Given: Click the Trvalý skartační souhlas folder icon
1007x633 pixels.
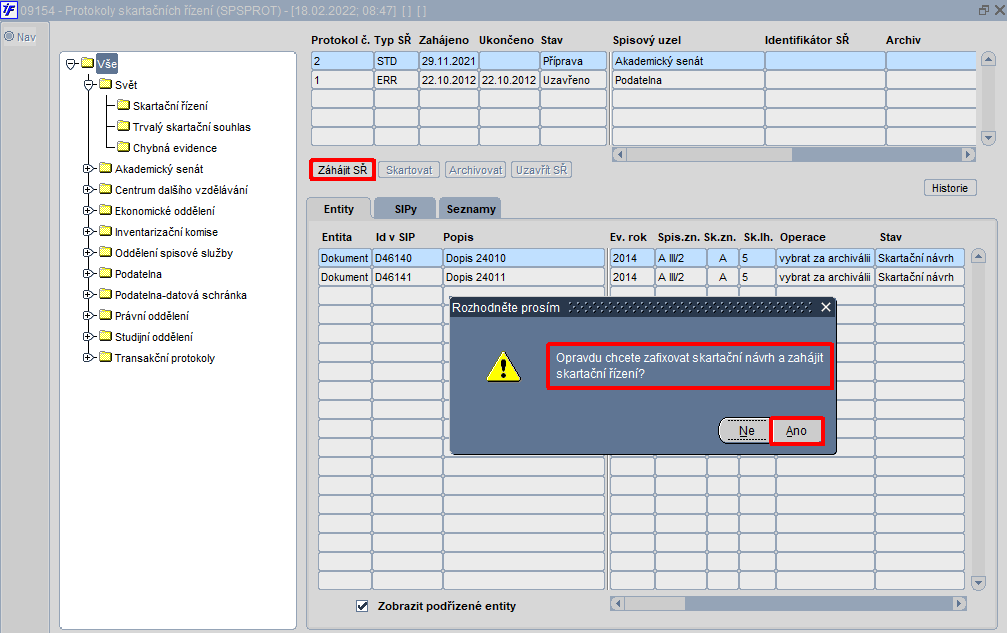Looking at the screenshot, I should [124, 127].
